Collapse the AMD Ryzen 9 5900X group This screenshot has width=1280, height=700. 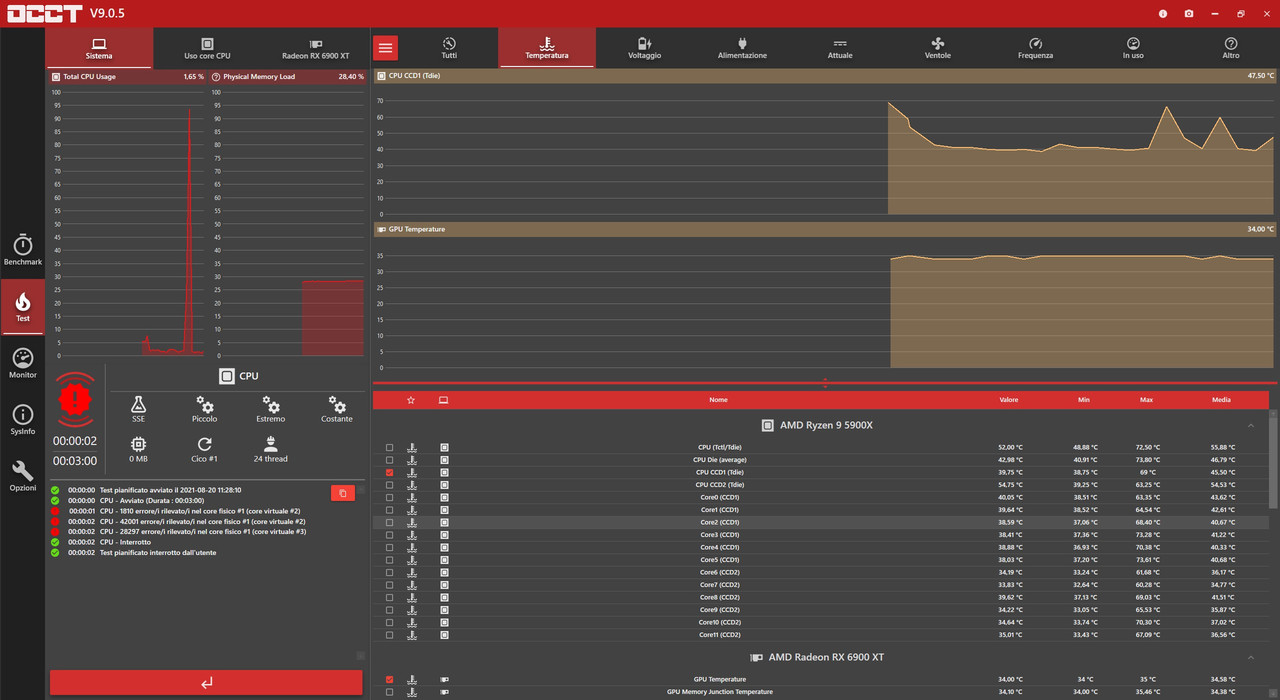tap(1250, 425)
